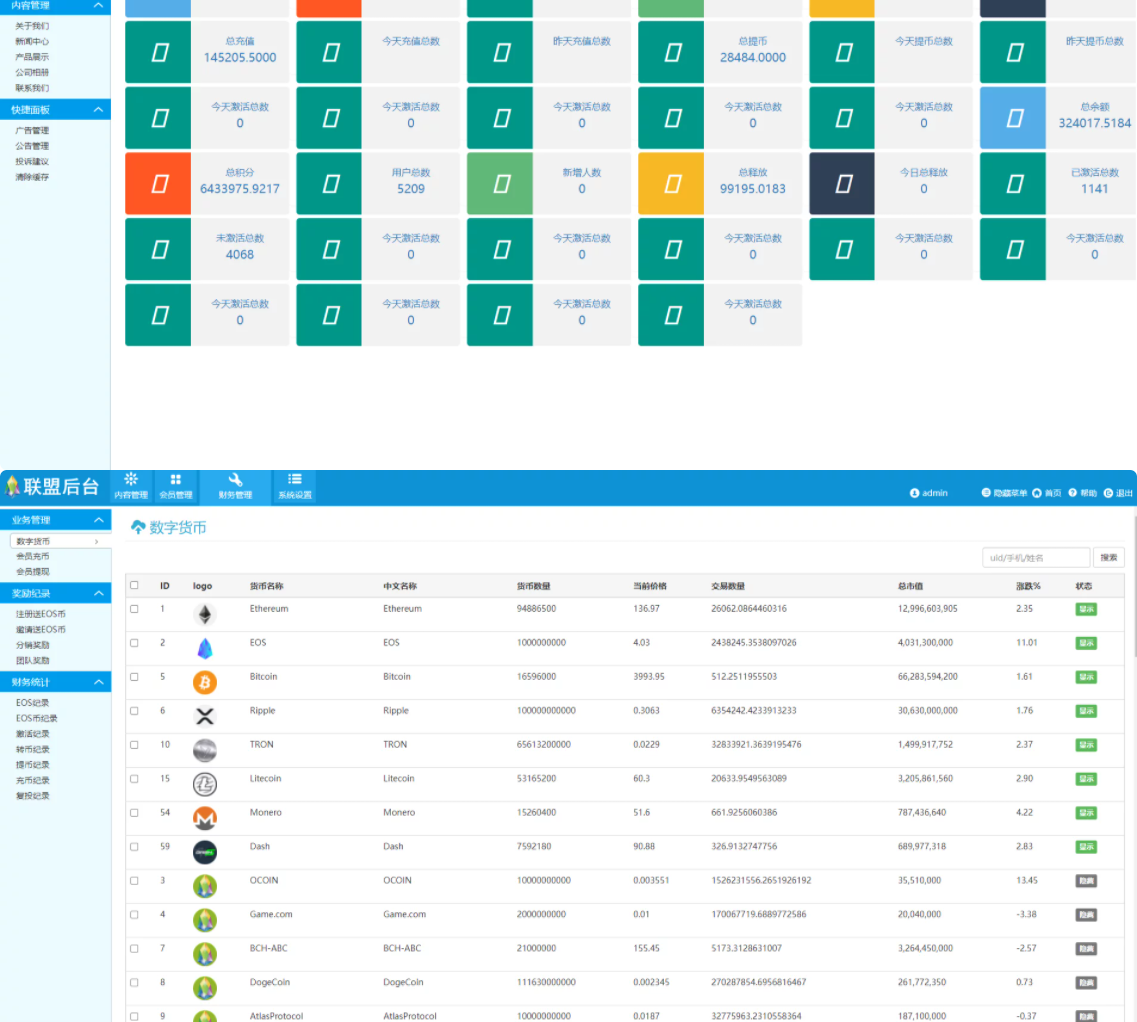Click the Bitcoin logo icon
Image resolution: width=1137 pixels, height=1022 pixels.
point(204,683)
